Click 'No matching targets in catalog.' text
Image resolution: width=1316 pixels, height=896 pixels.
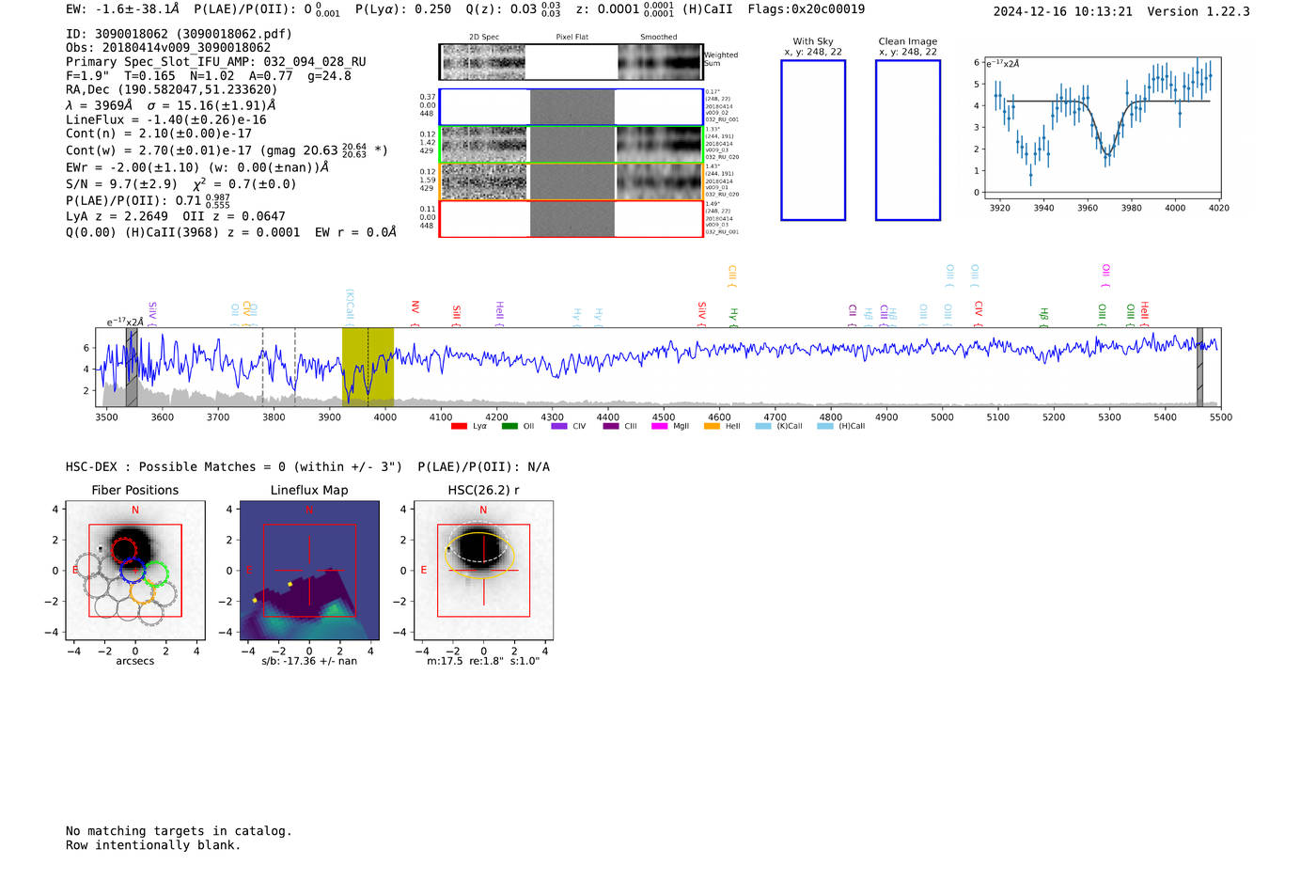pyautogui.click(x=179, y=831)
